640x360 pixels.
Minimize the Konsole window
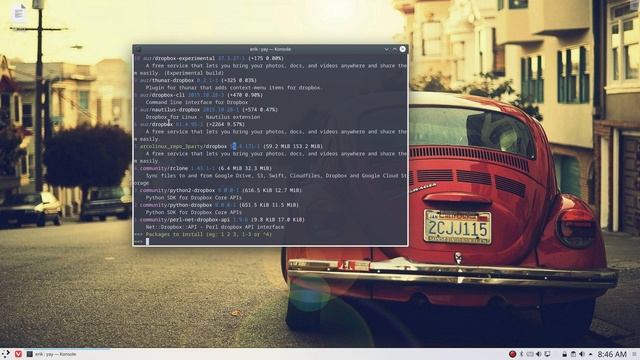(386, 49)
